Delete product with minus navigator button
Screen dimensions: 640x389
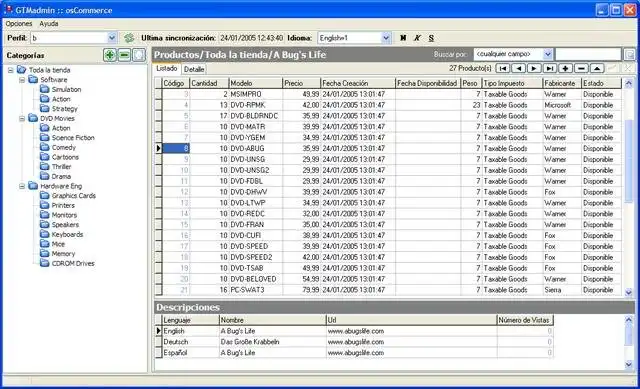581,68
